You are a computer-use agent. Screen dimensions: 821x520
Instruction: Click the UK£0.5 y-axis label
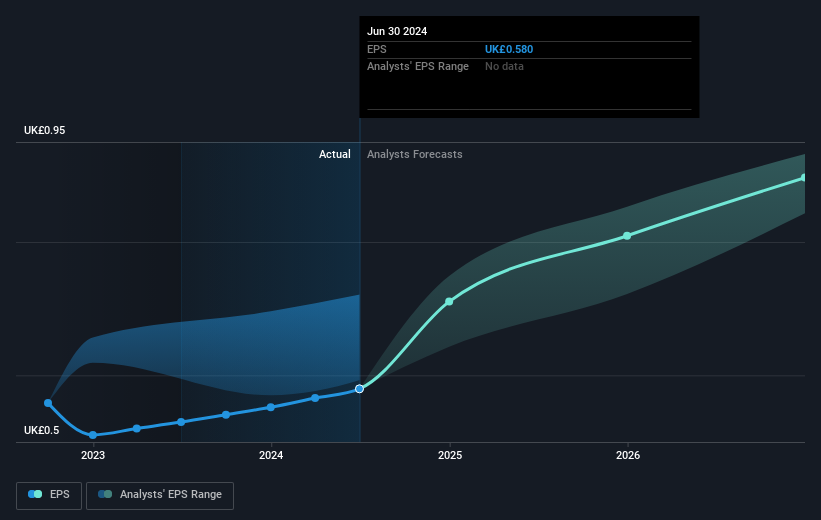point(41,430)
